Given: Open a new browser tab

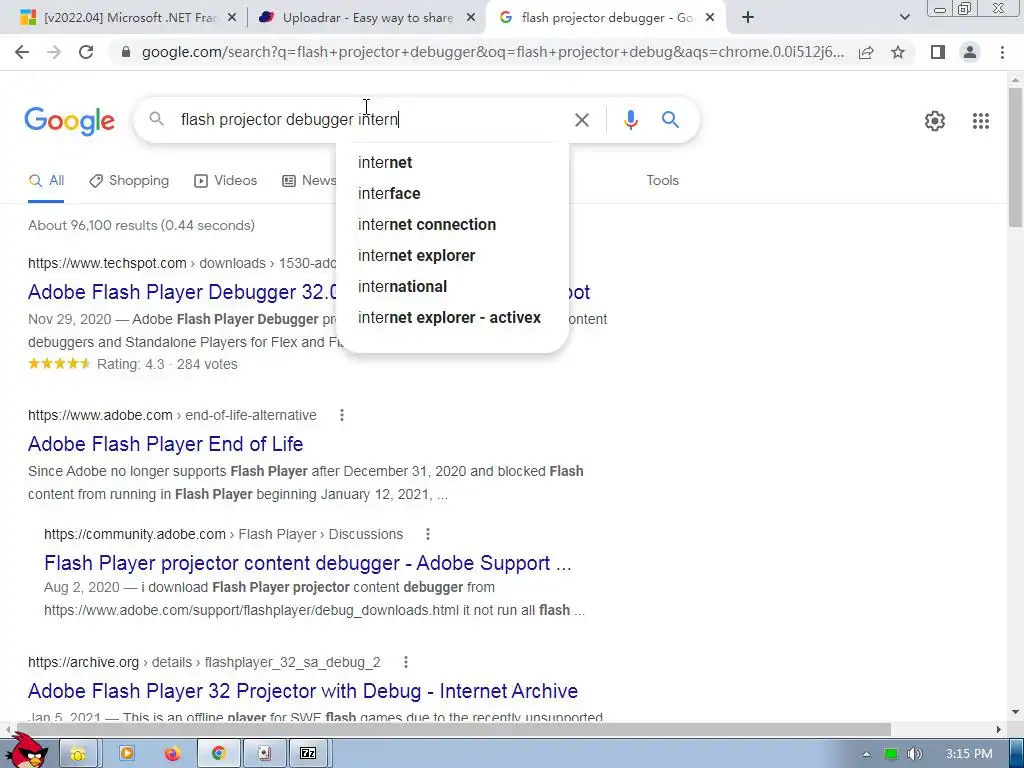Looking at the screenshot, I should point(748,18).
